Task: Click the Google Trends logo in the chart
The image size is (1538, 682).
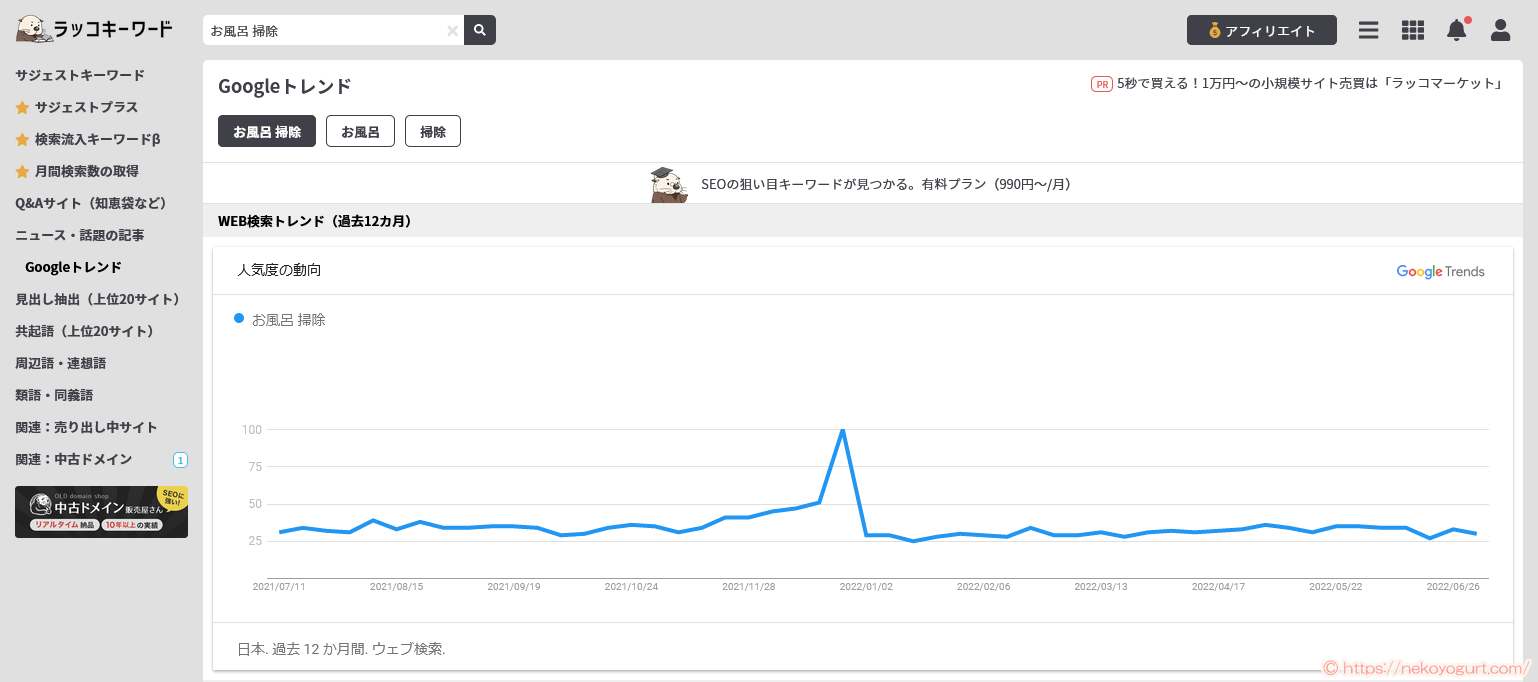Action: click(1440, 271)
